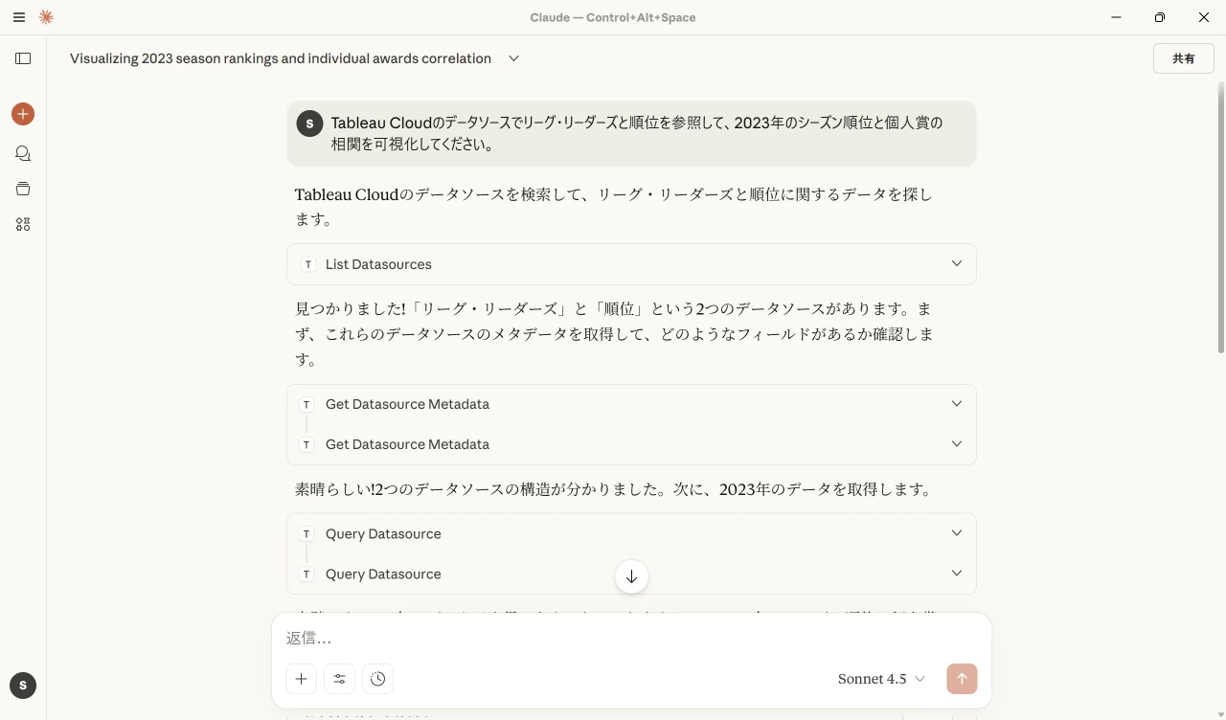Open the chats list via the speech bubble icon
1226x720 pixels.
22,152
